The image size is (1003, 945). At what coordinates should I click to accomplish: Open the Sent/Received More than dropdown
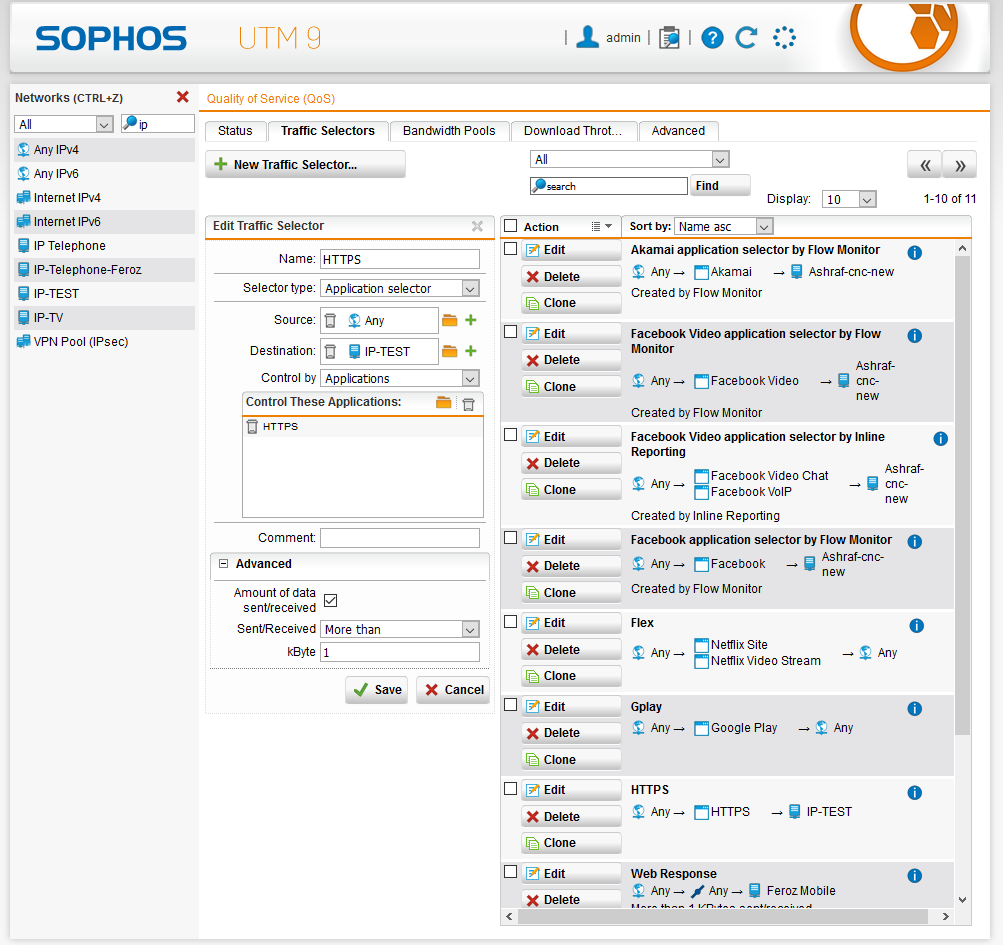pyautogui.click(x=400, y=630)
